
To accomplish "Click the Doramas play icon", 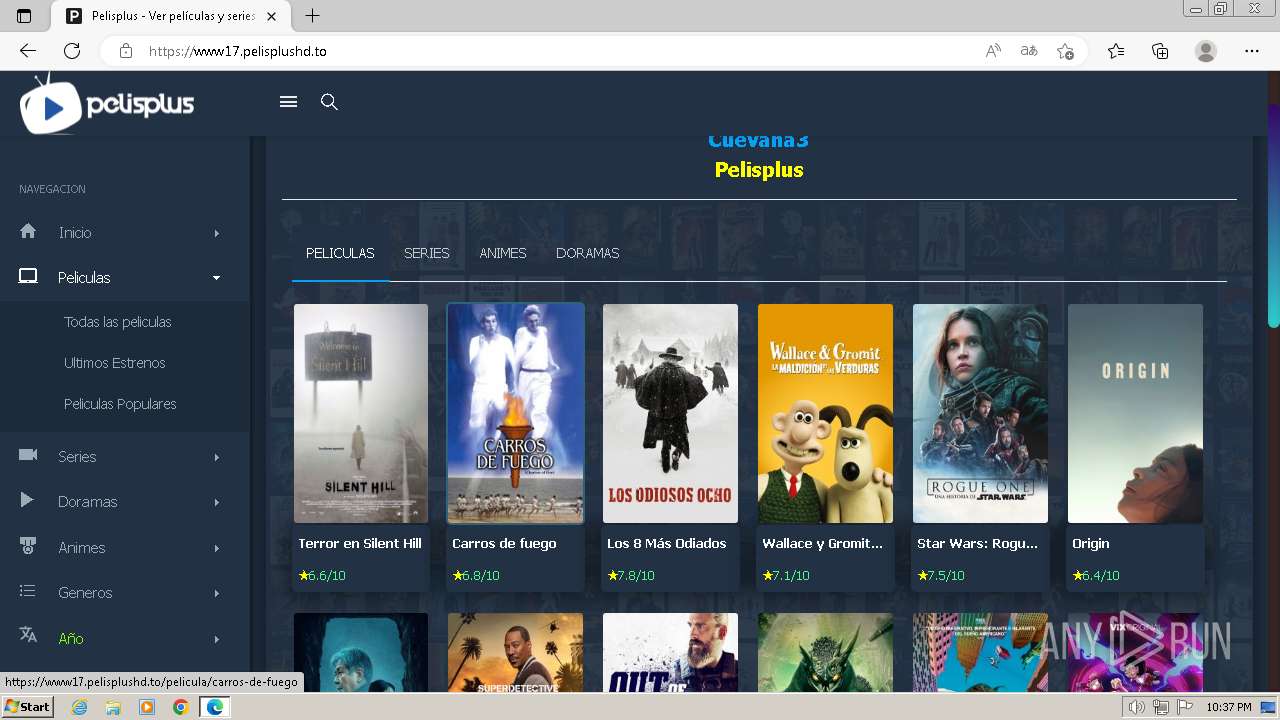I will point(27,500).
